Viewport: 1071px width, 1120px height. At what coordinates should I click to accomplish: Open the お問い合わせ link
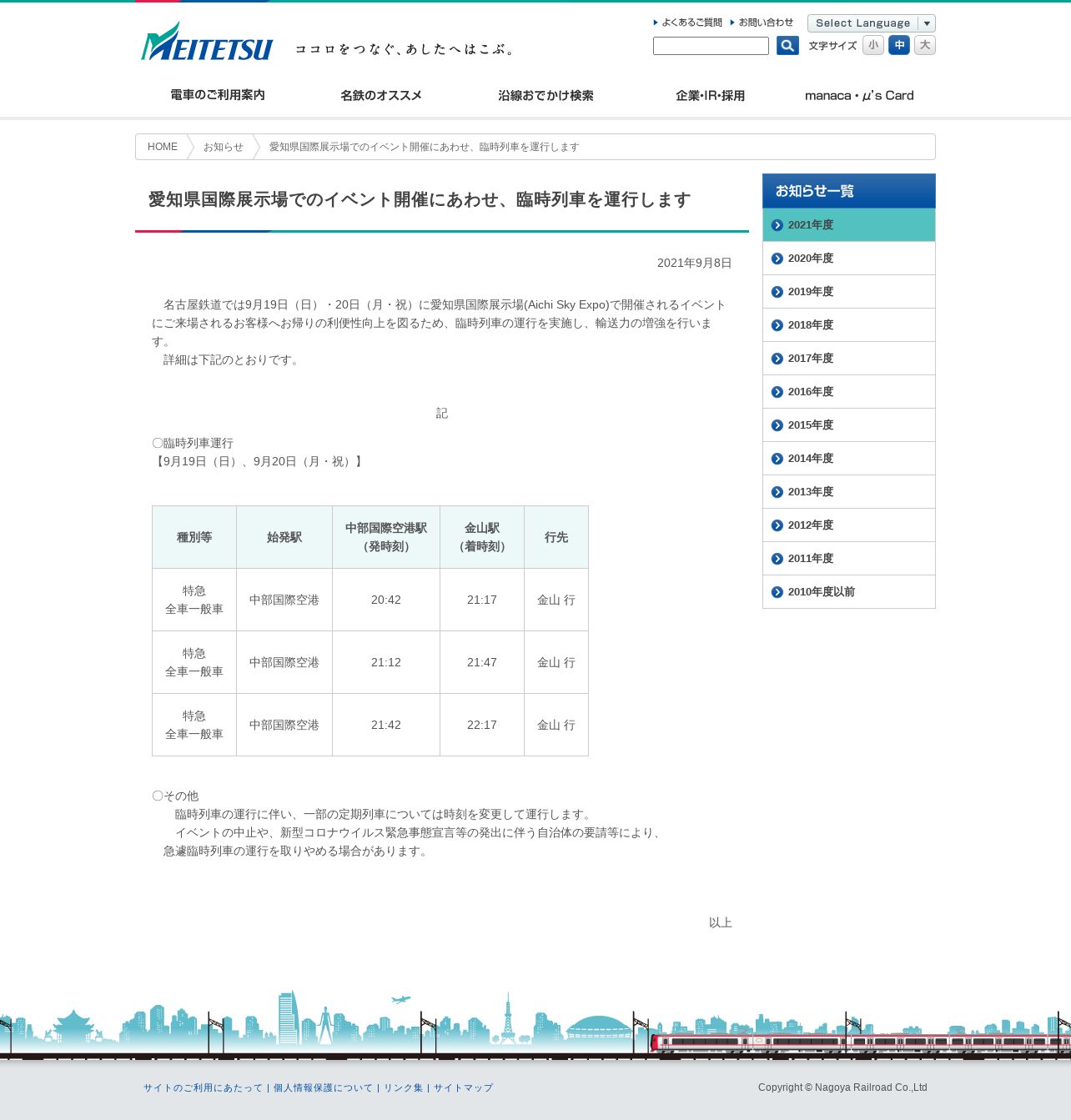point(762,23)
